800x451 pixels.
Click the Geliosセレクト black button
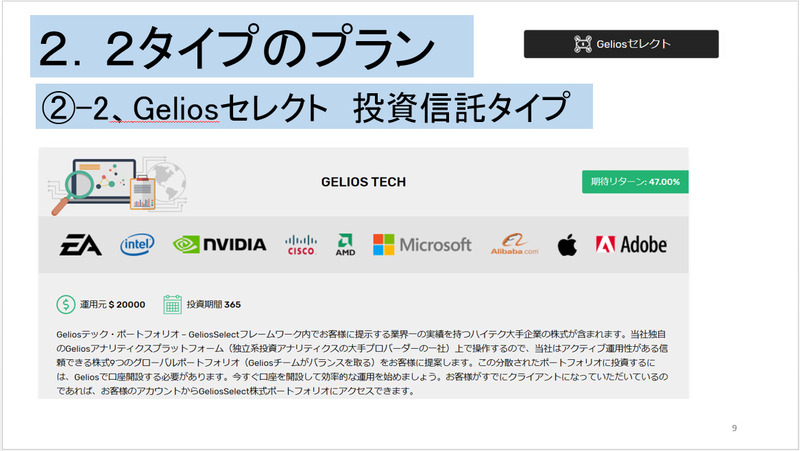pyautogui.click(x=621, y=44)
